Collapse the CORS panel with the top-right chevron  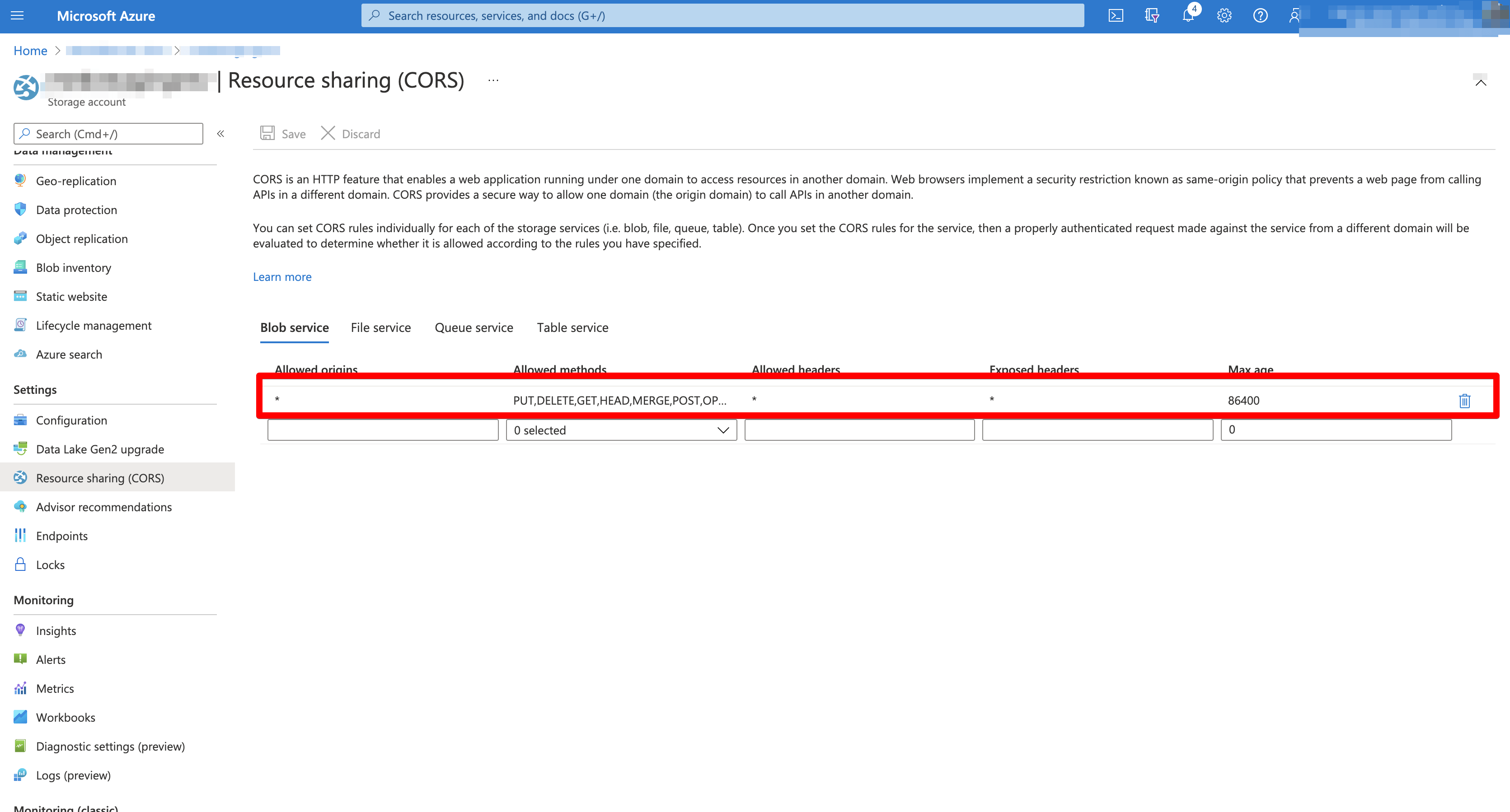coord(1480,82)
